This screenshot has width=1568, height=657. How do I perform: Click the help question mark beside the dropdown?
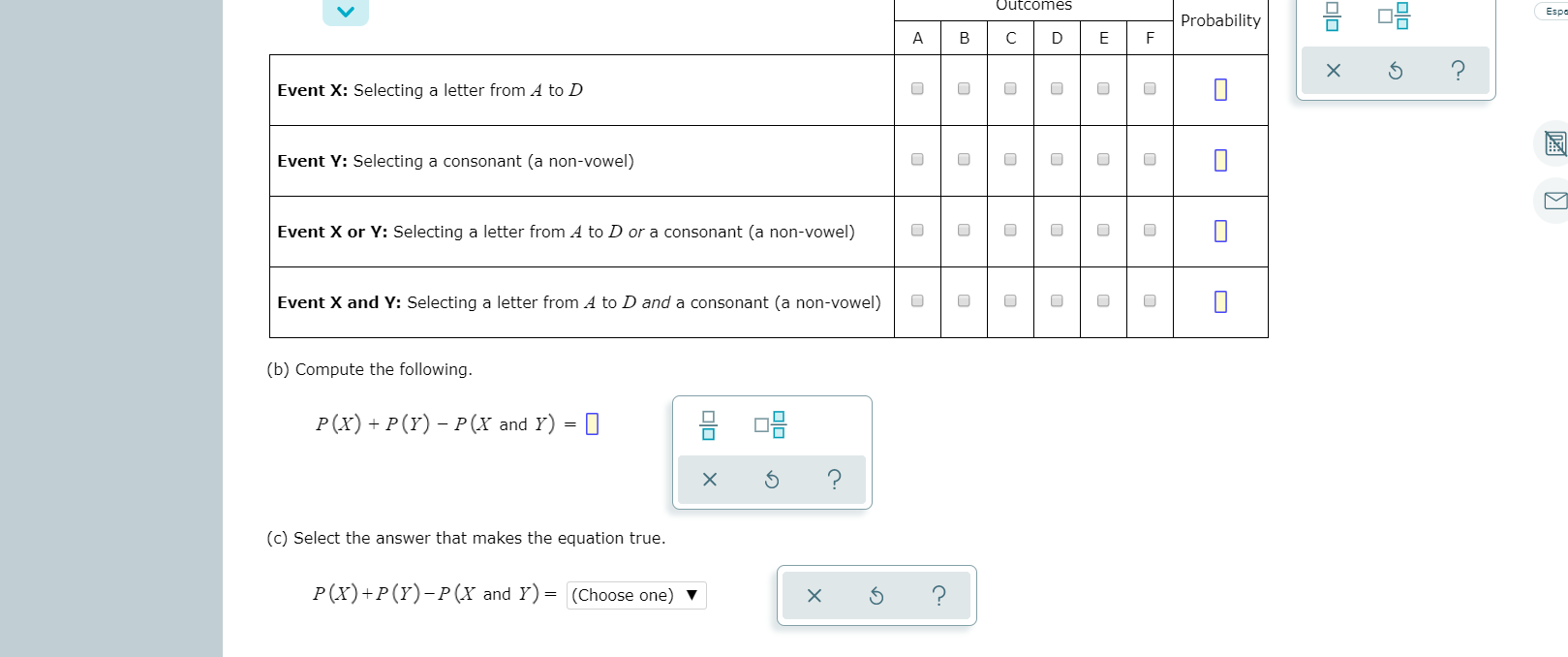pos(938,595)
